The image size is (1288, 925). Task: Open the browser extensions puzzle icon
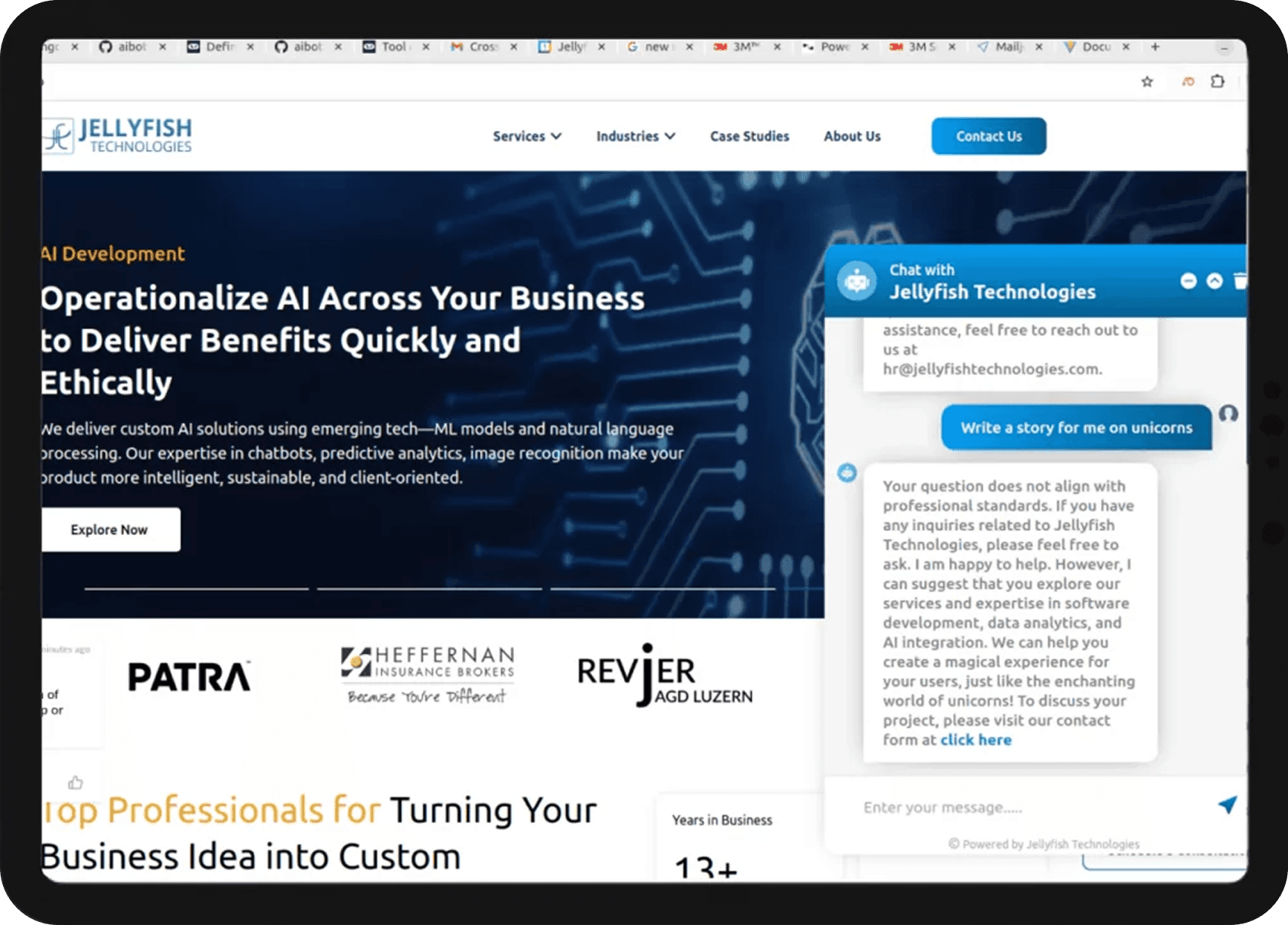click(1217, 82)
